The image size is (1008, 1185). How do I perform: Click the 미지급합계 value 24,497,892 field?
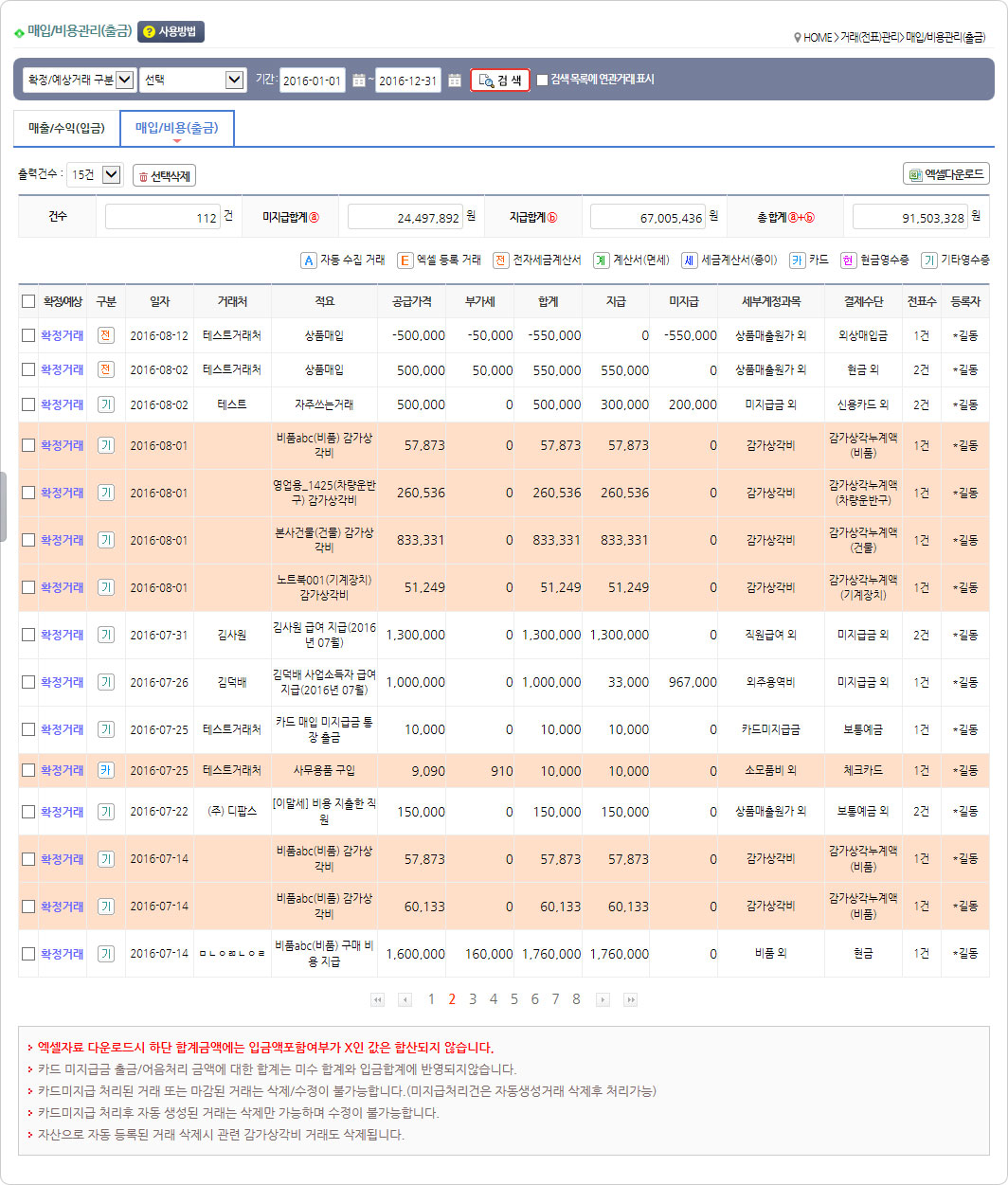pyautogui.click(x=405, y=217)
